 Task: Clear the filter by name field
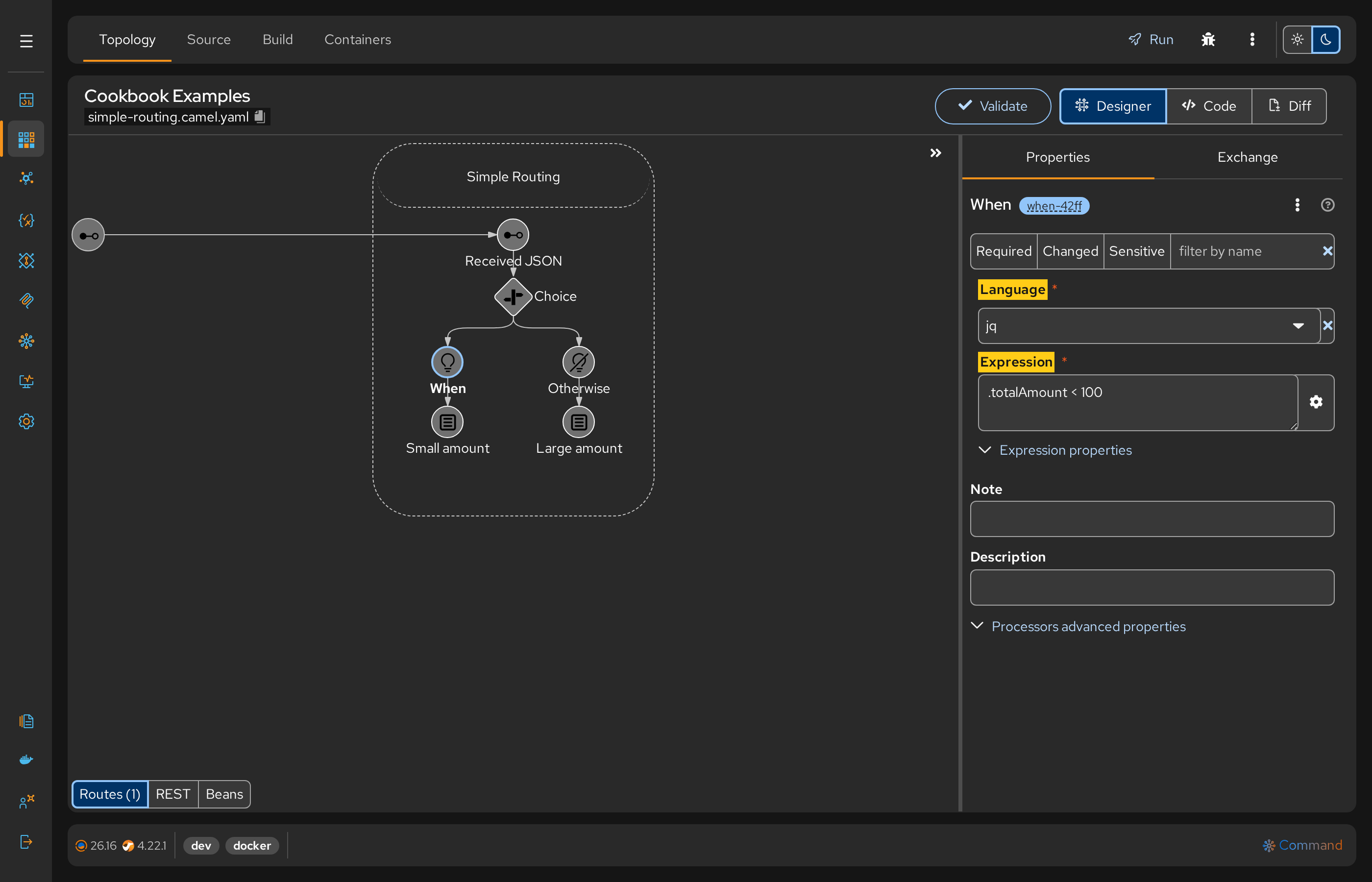pos(1327,251)
